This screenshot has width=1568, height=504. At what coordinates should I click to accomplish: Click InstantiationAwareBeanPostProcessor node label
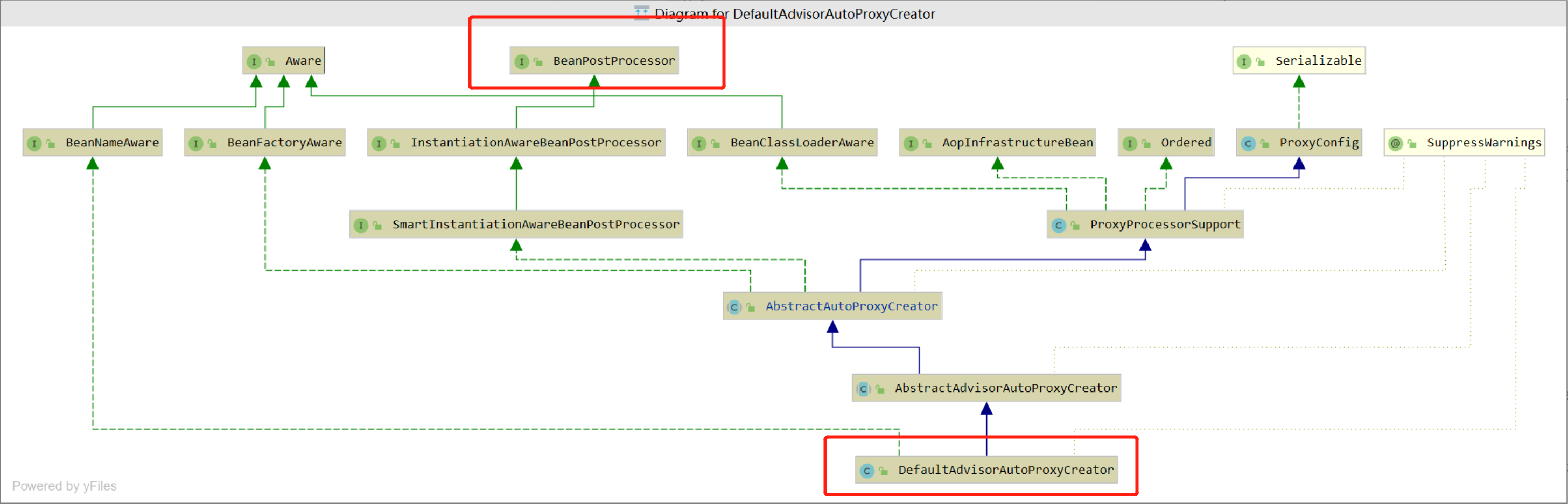click(536, 143)
